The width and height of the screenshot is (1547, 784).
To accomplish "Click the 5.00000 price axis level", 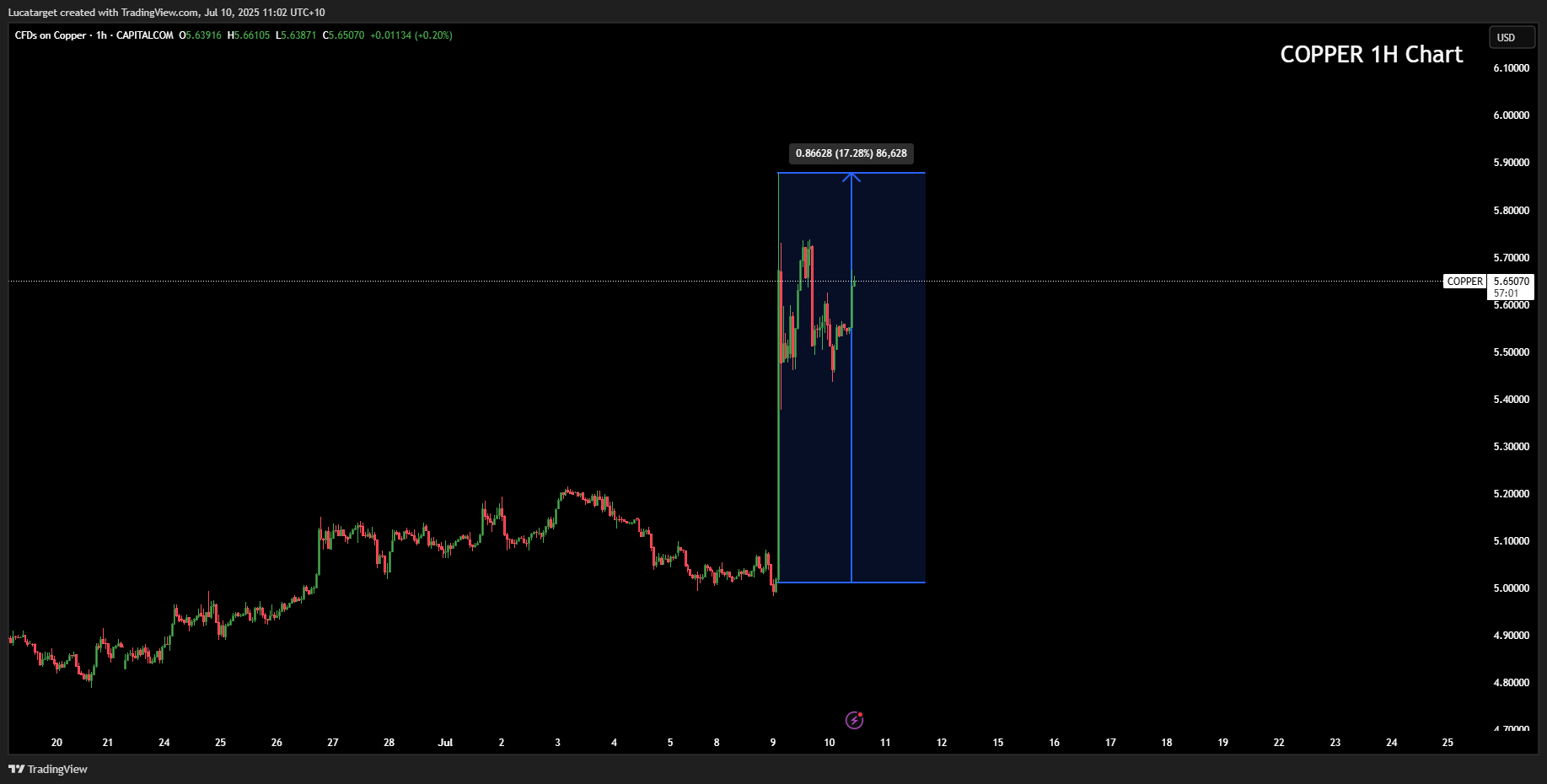I will 1511,588.
